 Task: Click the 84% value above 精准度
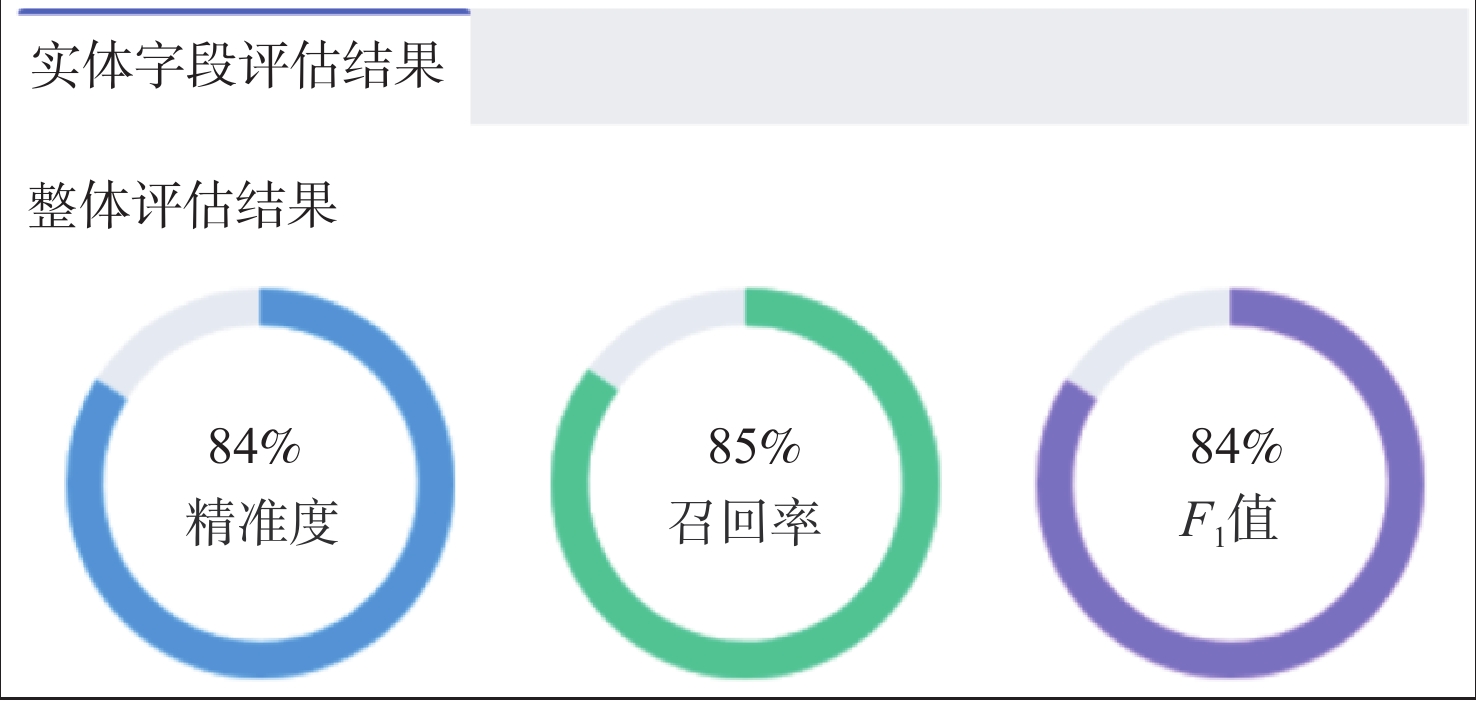coord(254,447)
